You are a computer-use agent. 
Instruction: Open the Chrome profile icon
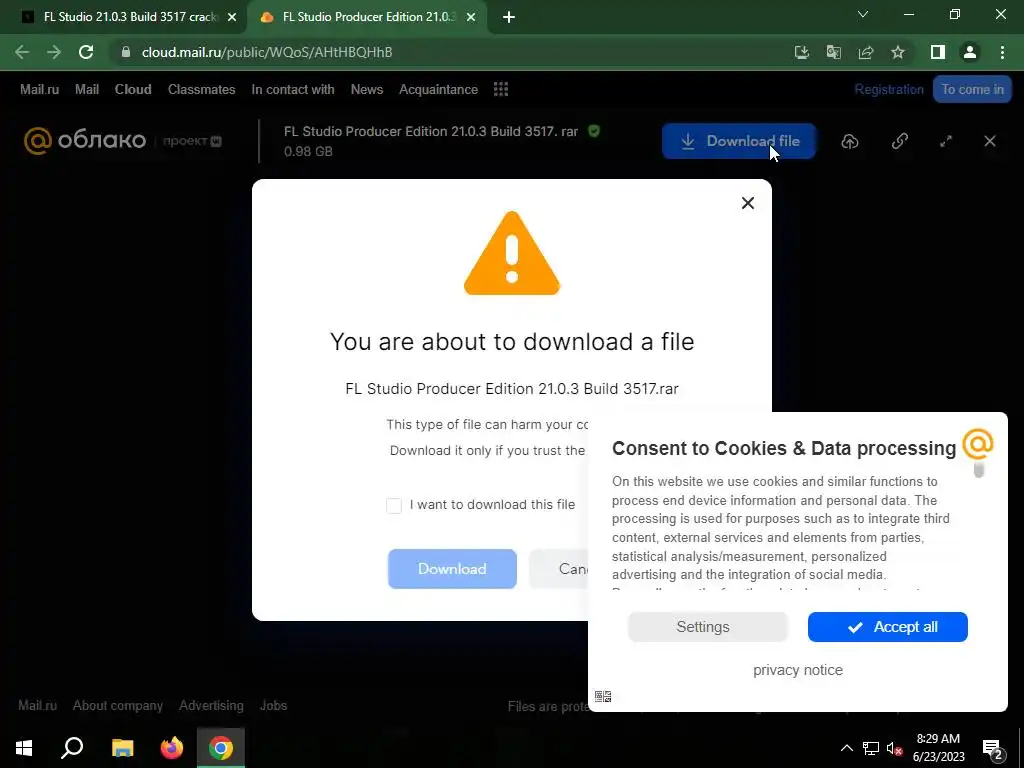pos(970,52)
